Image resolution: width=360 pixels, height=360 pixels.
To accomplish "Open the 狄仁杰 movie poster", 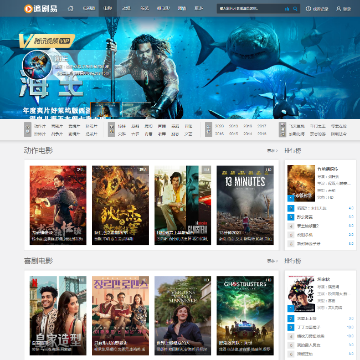I will click(x=120, y=205).
